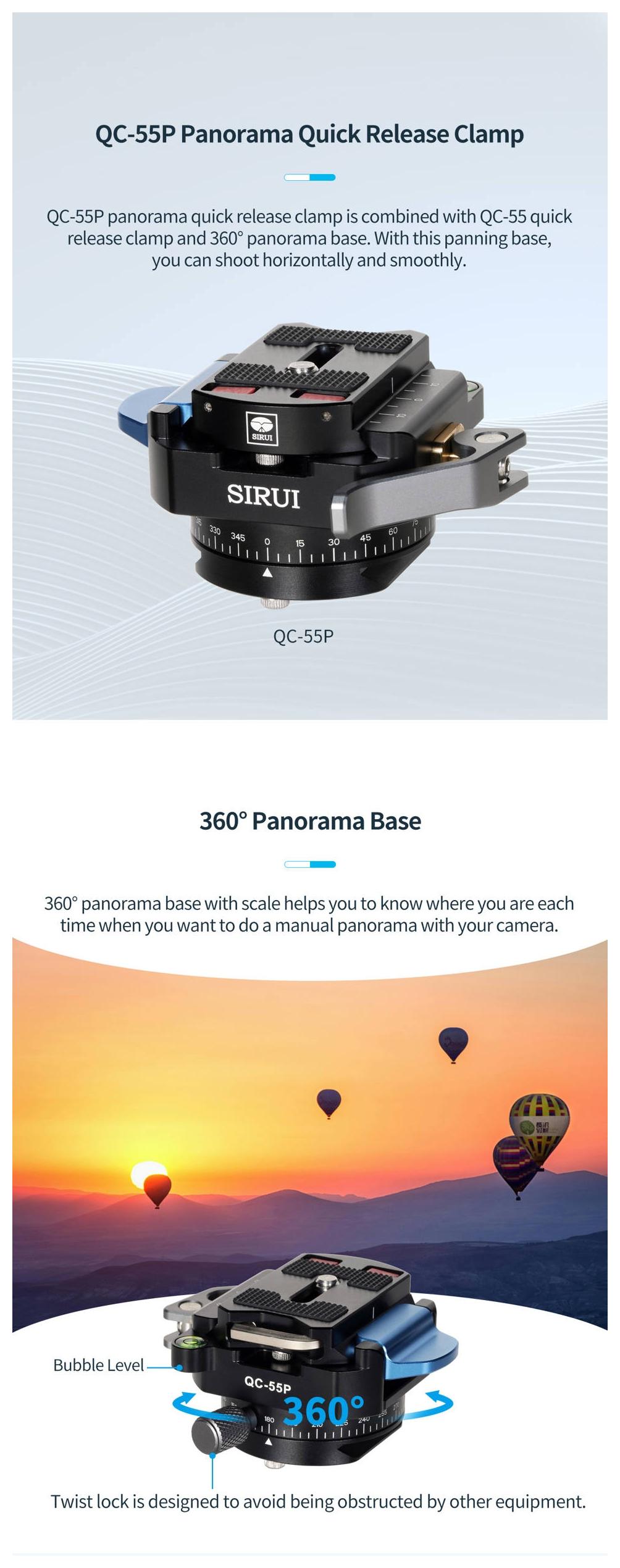Click the gray locking lever on clamp

427,476
